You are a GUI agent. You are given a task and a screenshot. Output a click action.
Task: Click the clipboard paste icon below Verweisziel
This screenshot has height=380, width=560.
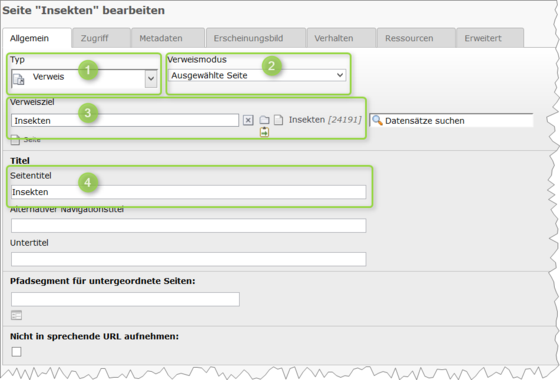click(264, 132)
